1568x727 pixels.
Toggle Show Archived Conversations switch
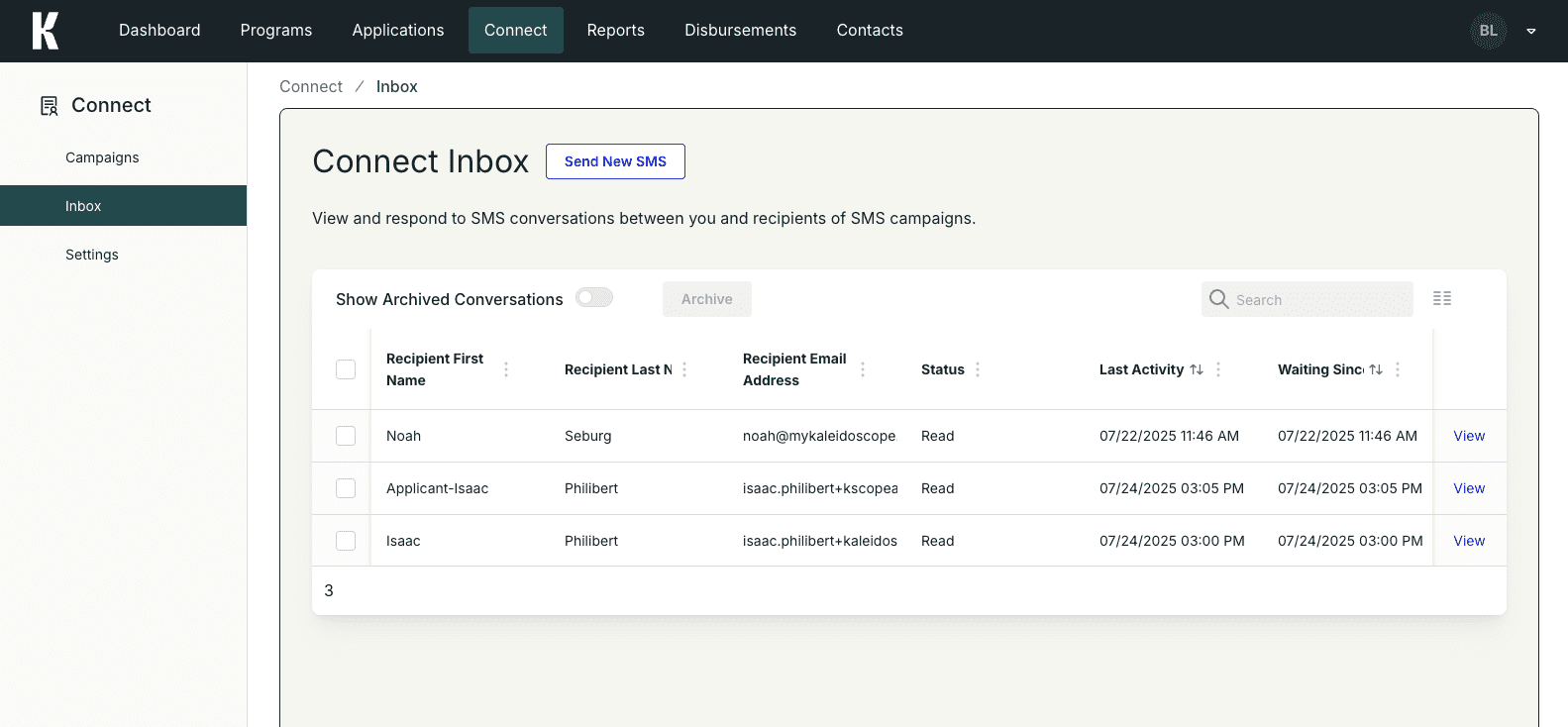(x=594, y=298)
